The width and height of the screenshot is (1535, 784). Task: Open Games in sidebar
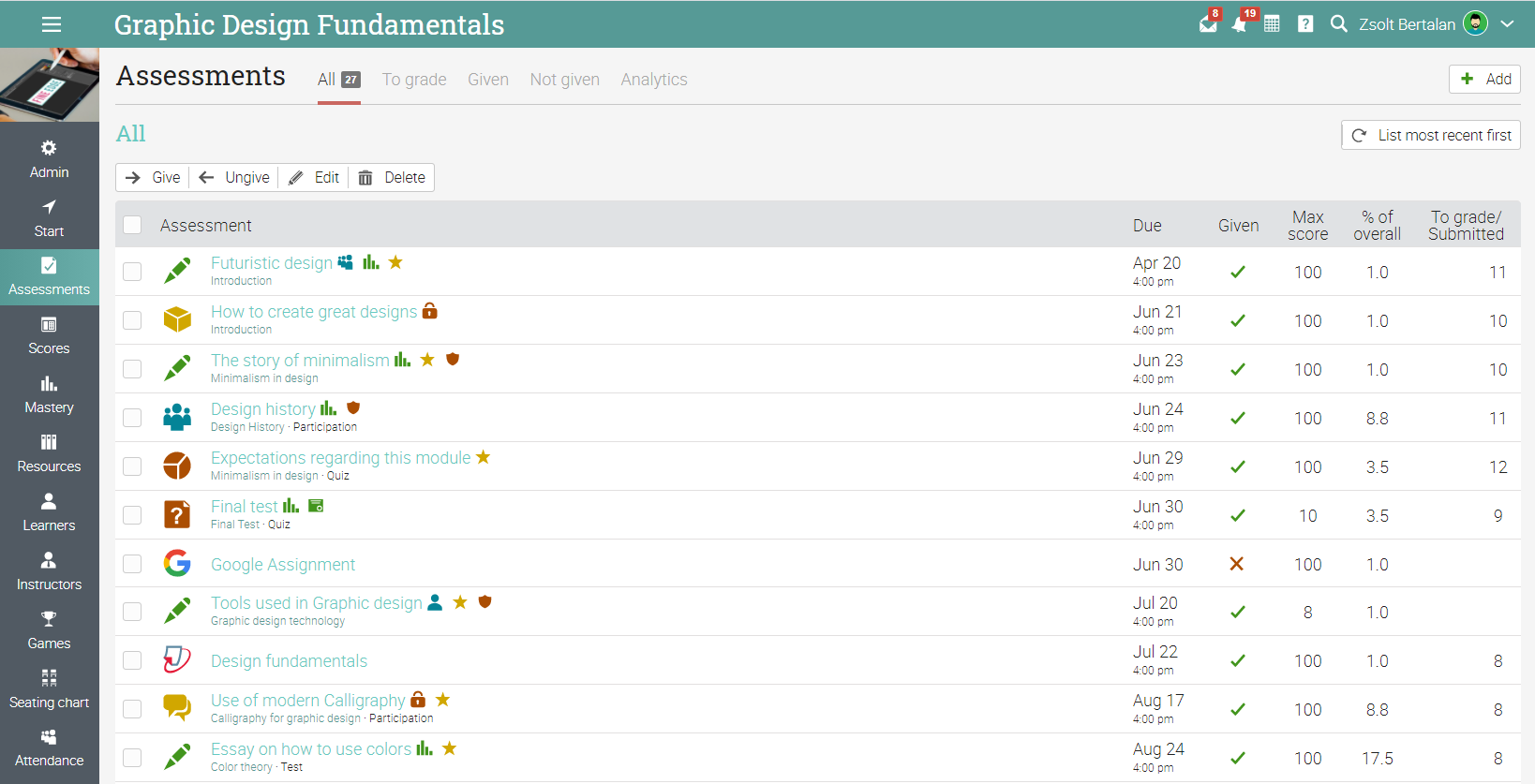(49, 631)
